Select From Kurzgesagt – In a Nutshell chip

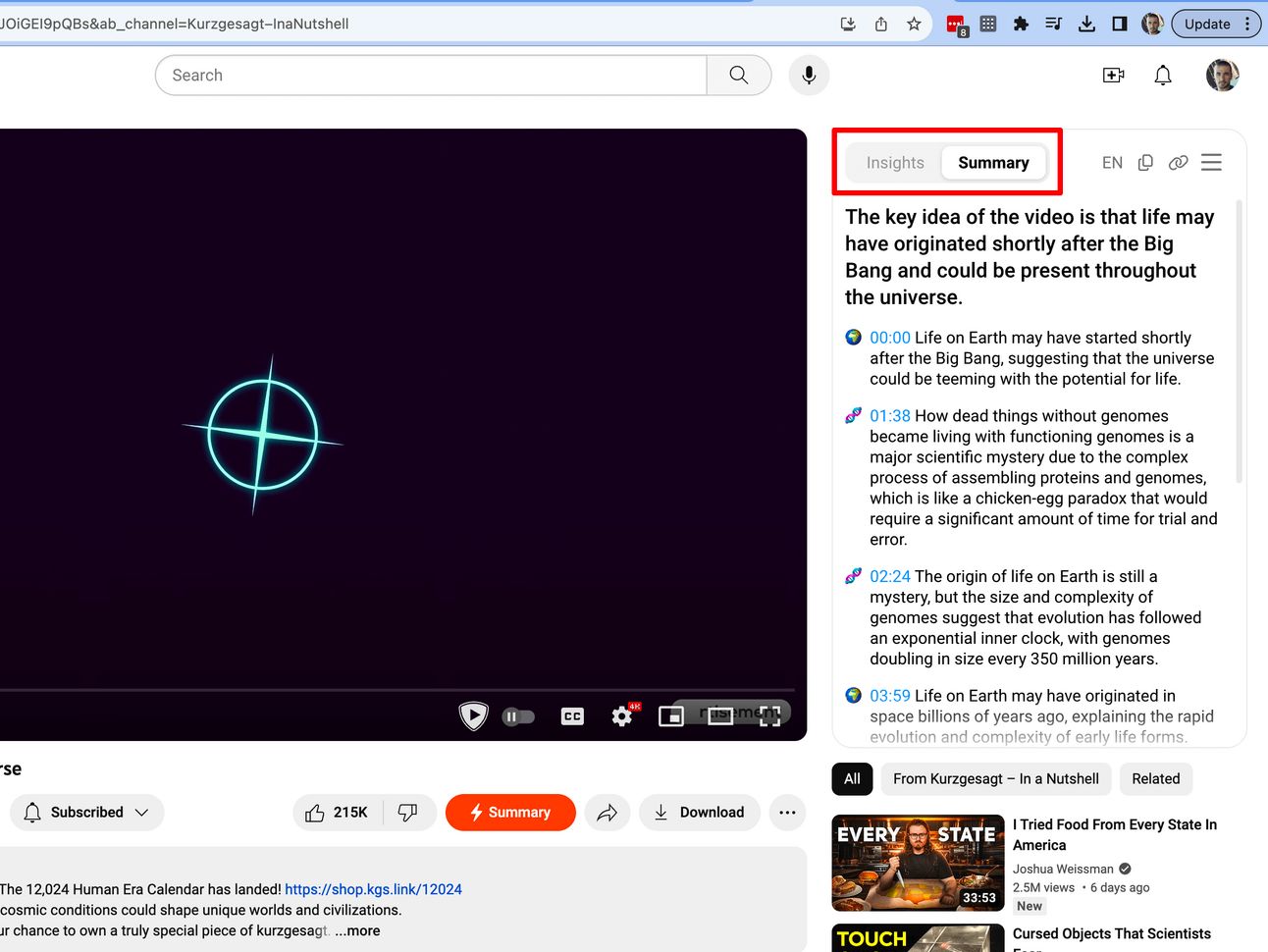point(996,779)
